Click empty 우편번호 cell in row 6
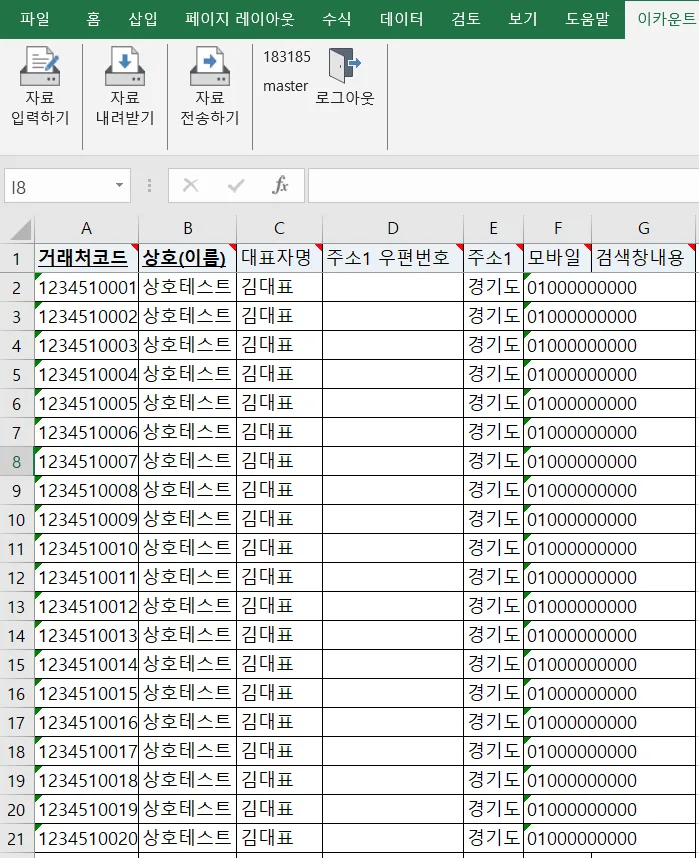The width and height of the screenshot is (699, 858). [x=393, y=403]
